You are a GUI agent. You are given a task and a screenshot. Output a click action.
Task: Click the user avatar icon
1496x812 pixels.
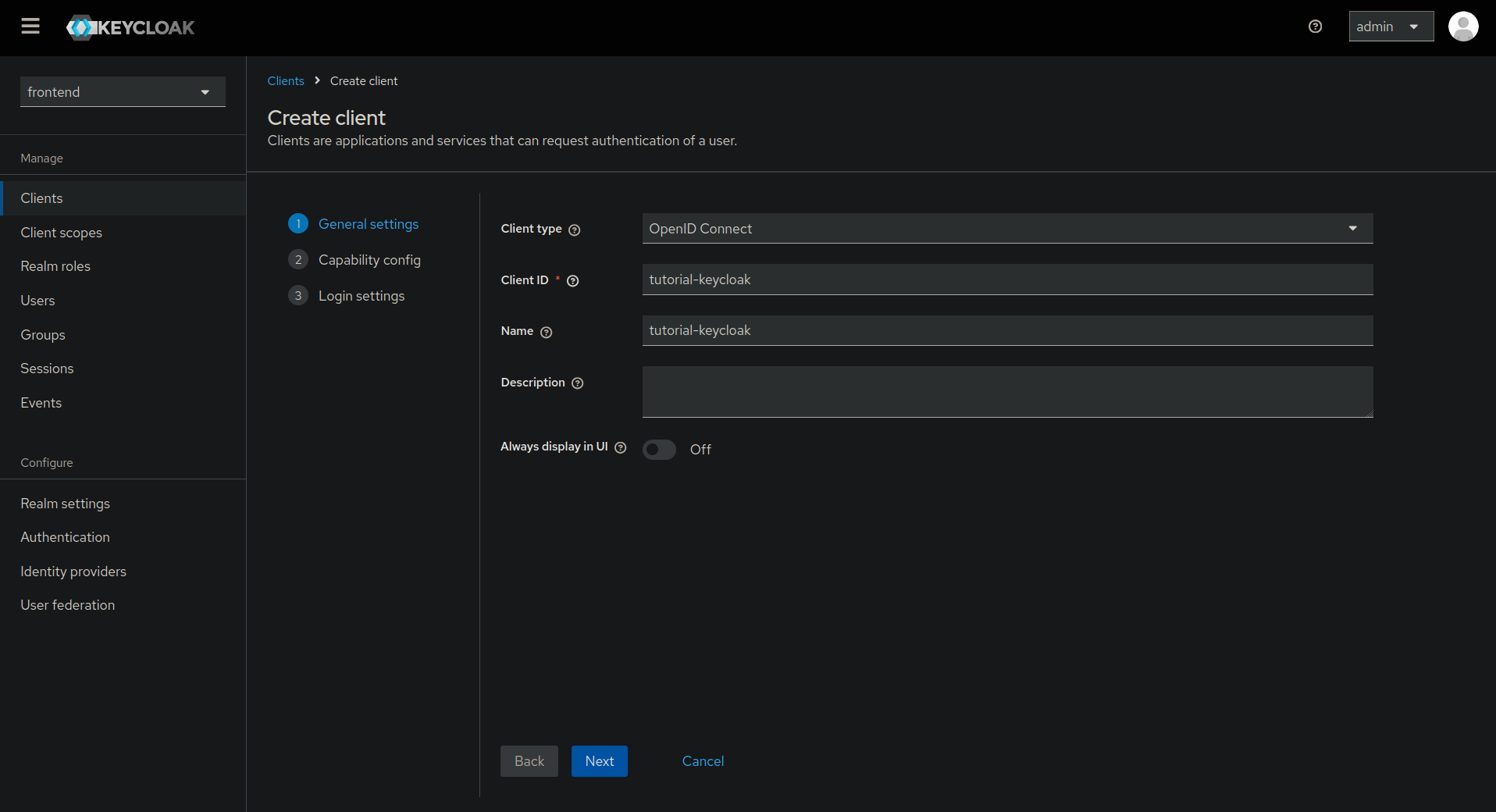[x=1462, y=27]
